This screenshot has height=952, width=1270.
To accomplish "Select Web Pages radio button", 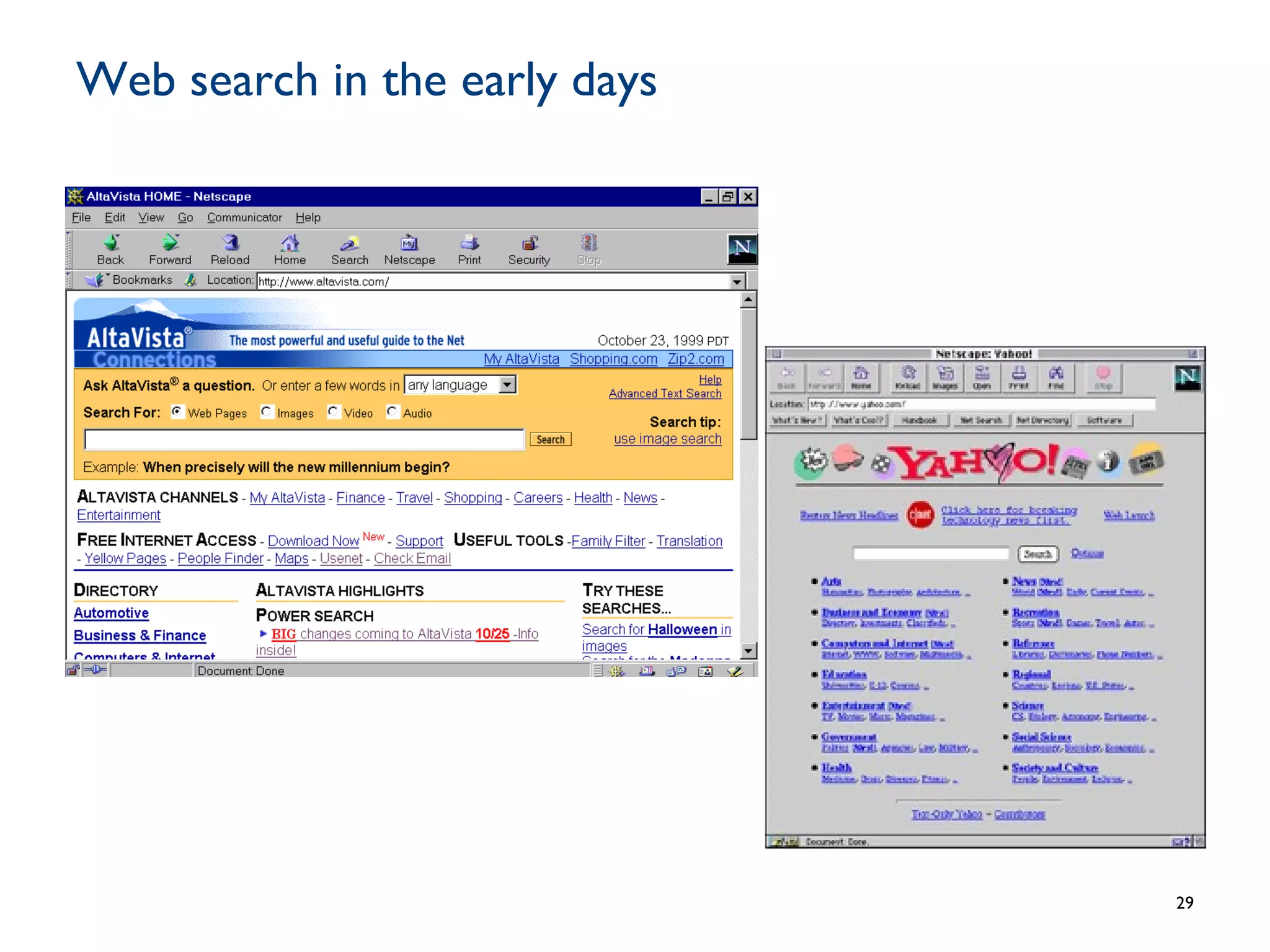I will pyautogui.click(x=177, y=412).
